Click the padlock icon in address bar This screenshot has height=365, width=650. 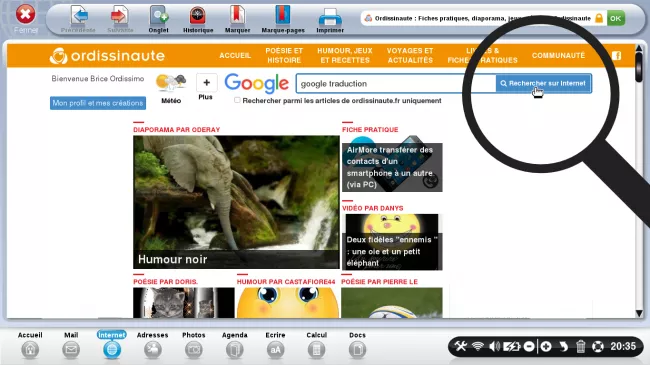(599, 18)
